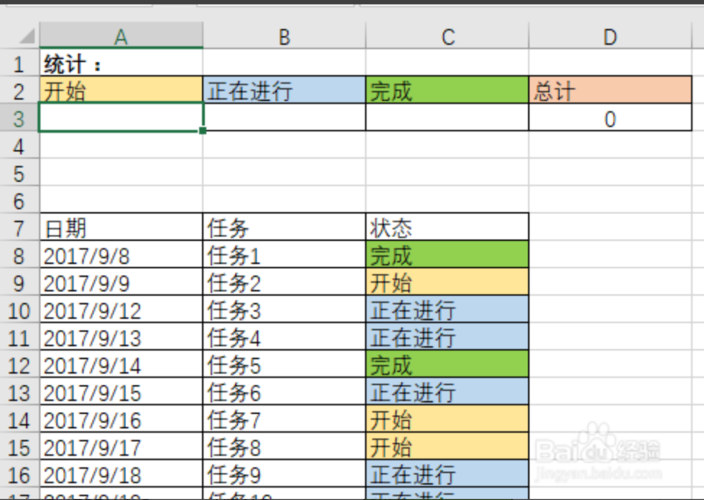Select column B header
The height and width of the screenshot is (500, 704).
point(284,36)
